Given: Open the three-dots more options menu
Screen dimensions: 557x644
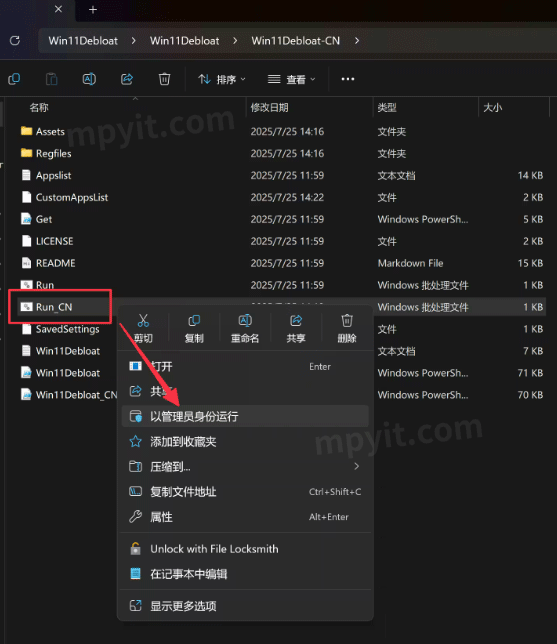Looking at the screenshot, I should click(x=348, y=79).
